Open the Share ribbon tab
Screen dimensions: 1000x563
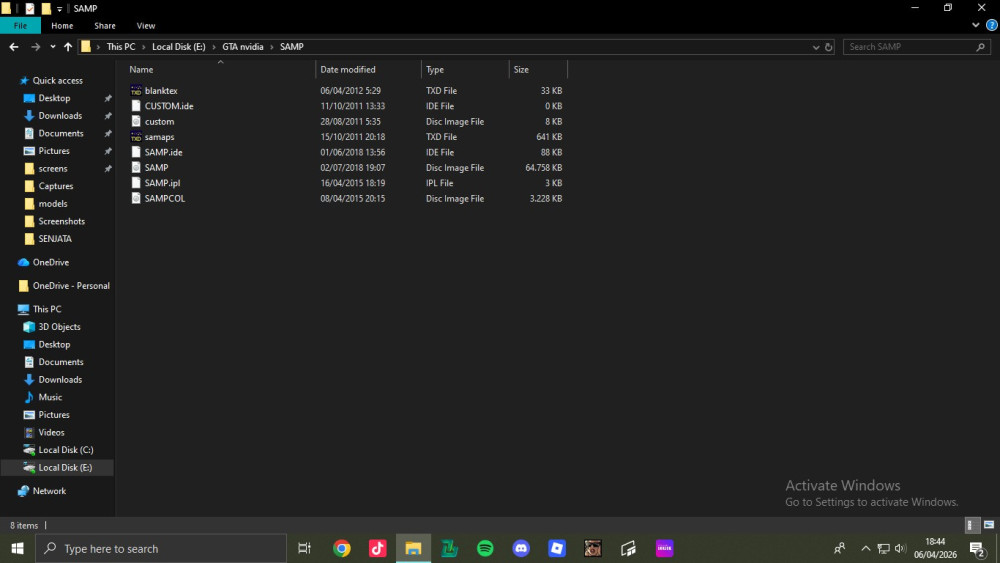[x=105, y=26]
